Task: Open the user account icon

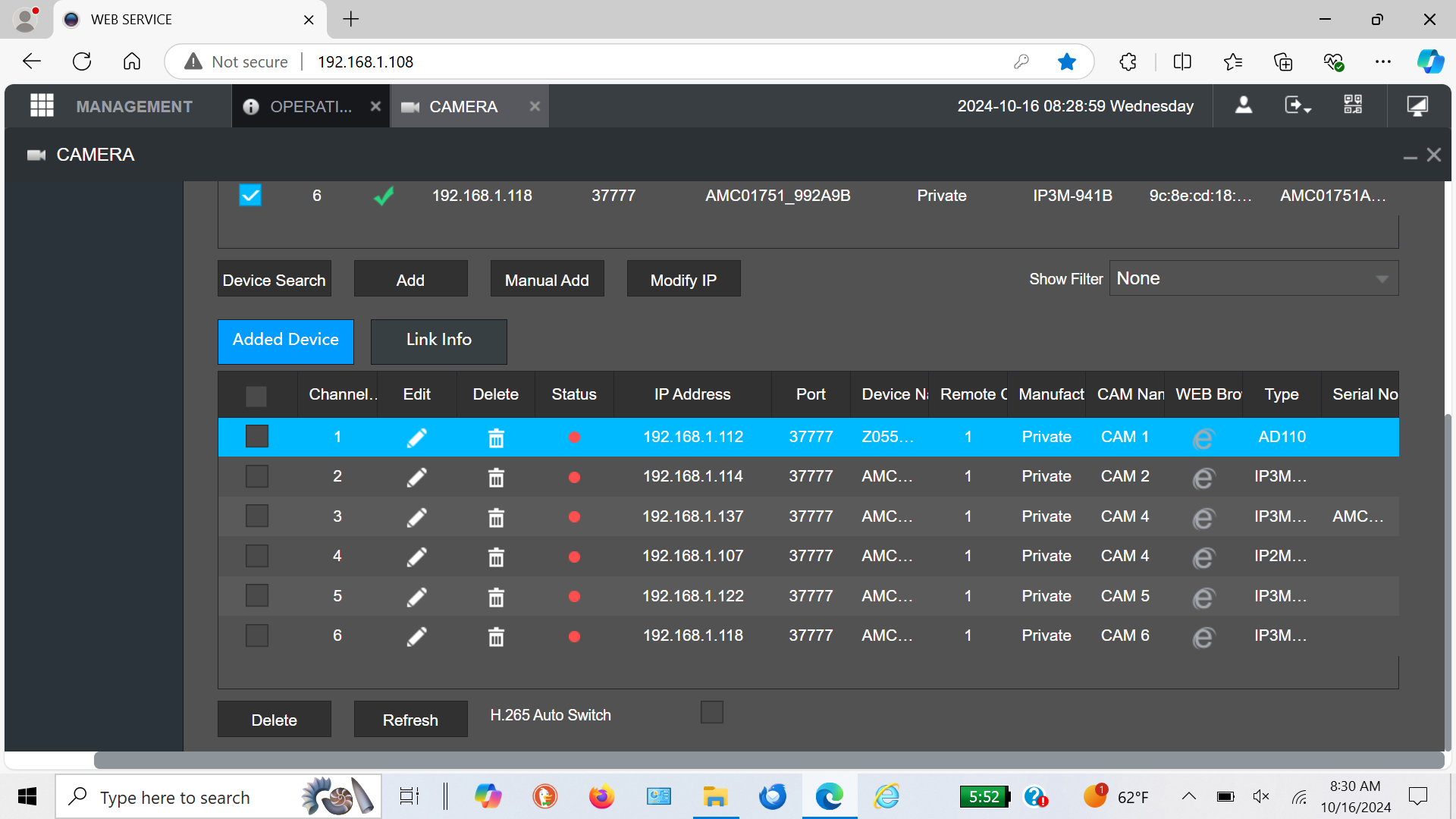Action: click(x=1244, y=105)
